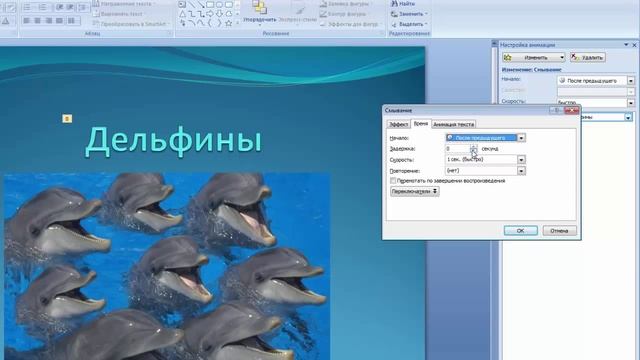Viewport: 640px width, 360px height.
Task: Choose the triangle shape in shapes gallery
Action: [182, 14]
